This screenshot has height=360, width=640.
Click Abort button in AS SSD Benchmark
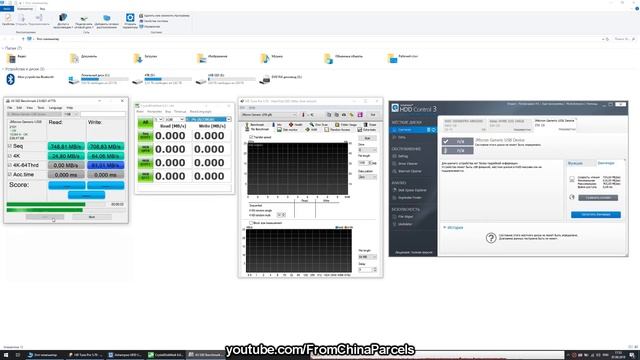click(92, 217)
